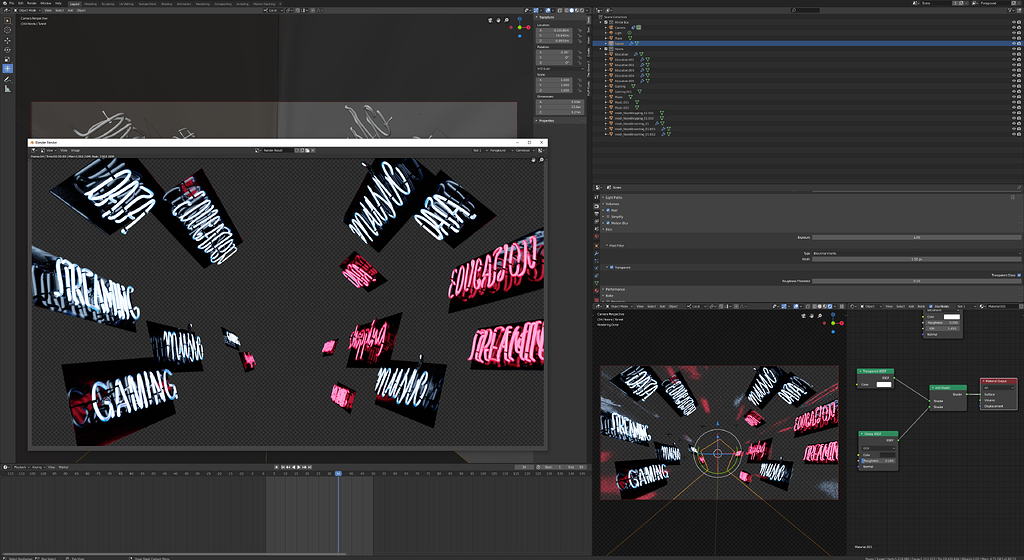
Task: Open the Object Data properties tab icon
Action: [596, 283]
